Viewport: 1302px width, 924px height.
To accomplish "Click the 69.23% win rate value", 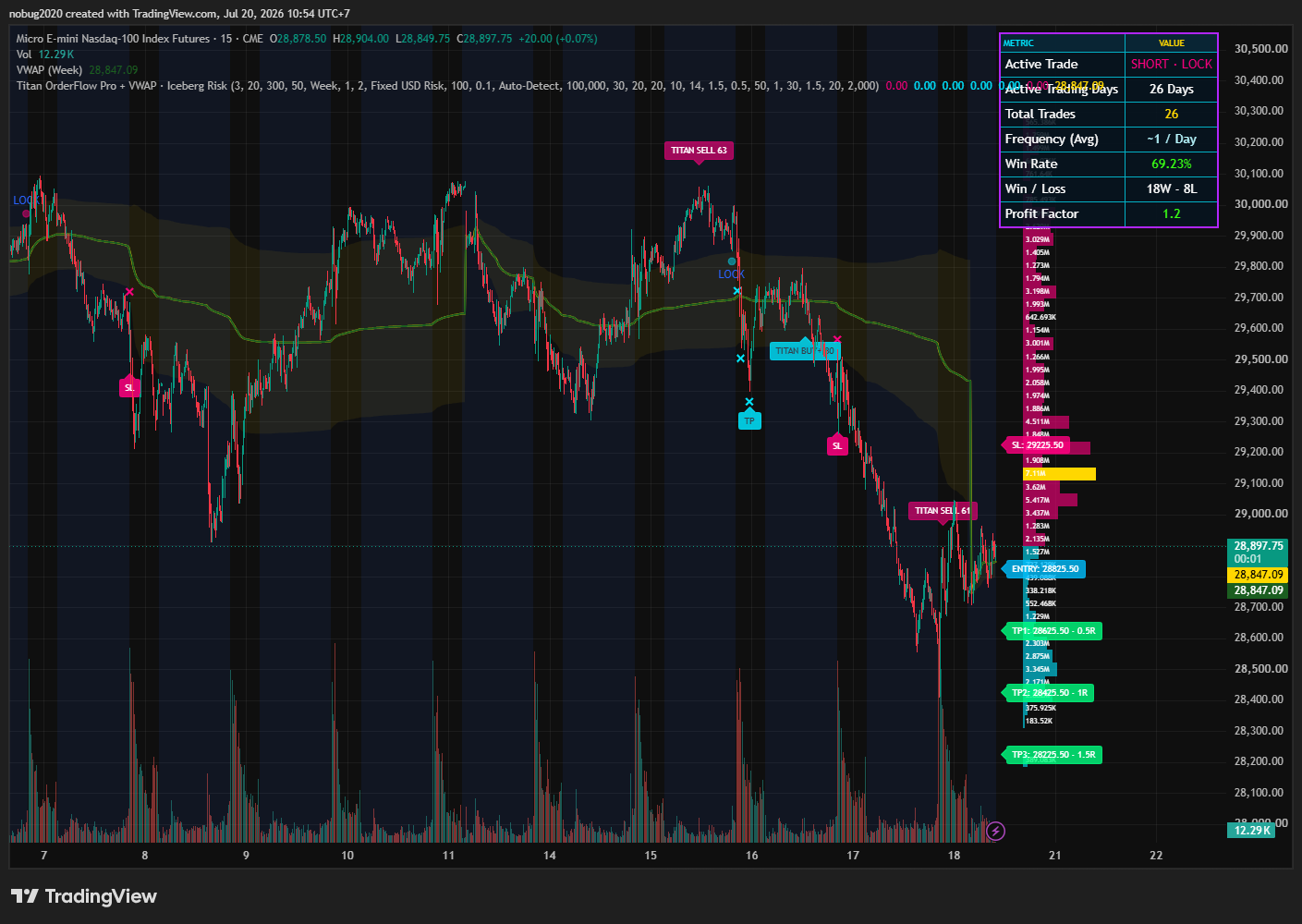I will point(1172,164).
